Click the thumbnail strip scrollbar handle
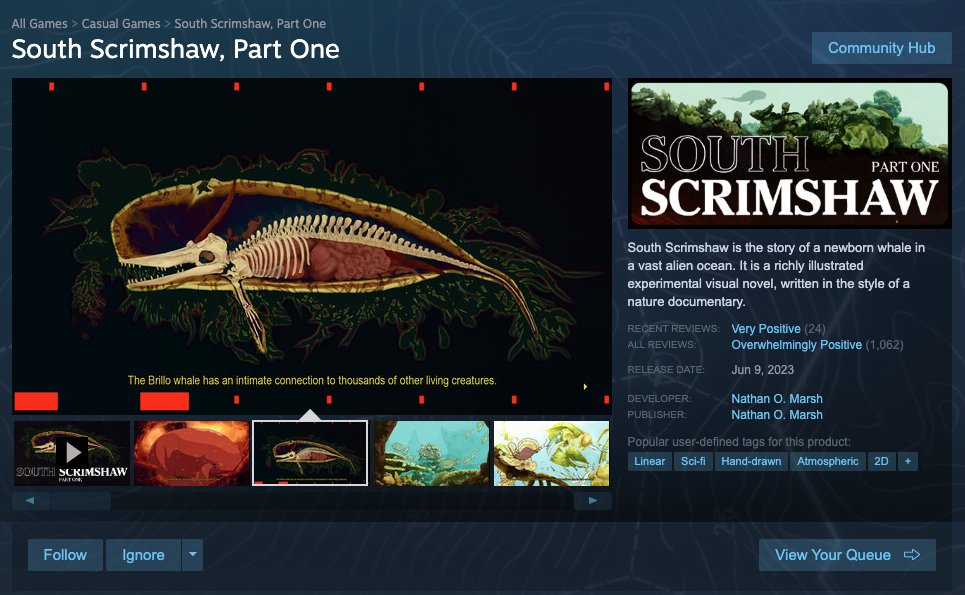The width and height of the screenshot is (965, 595). [x=81, y=500]
